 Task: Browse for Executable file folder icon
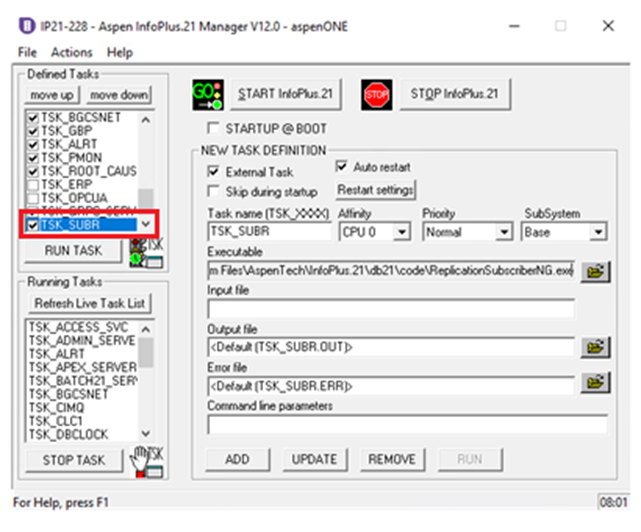click(x=595, y=272)
